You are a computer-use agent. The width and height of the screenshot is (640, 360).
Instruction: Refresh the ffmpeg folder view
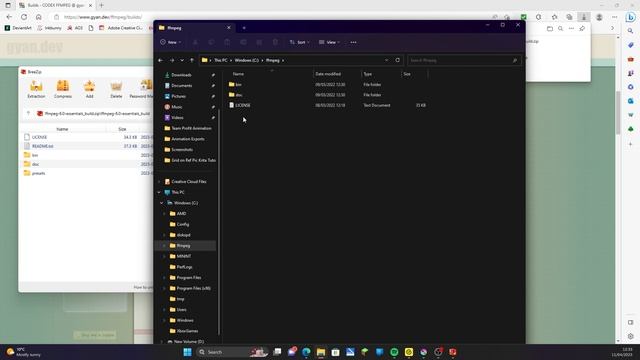pos(398,60)
